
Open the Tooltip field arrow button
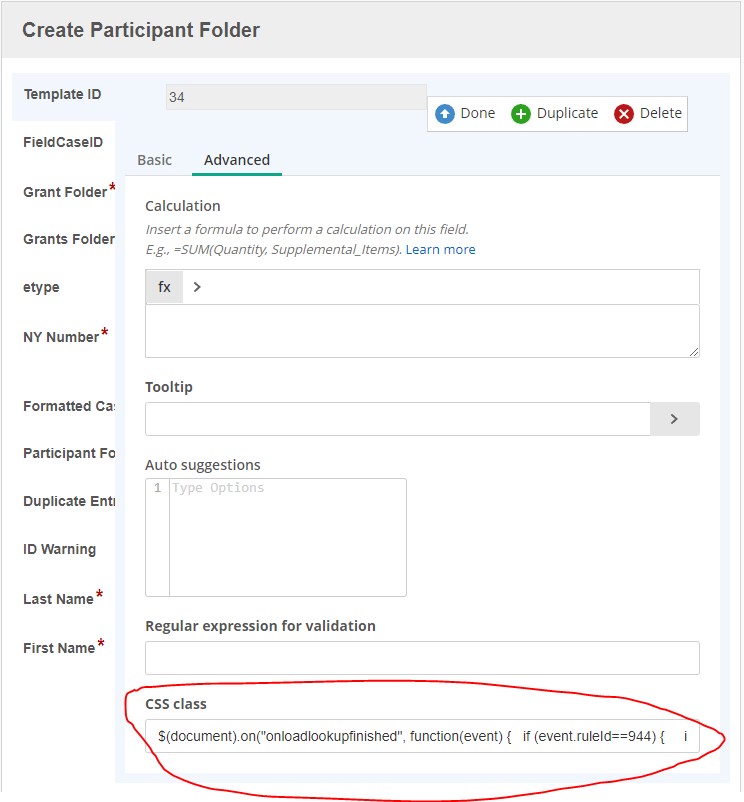point(674,419)
